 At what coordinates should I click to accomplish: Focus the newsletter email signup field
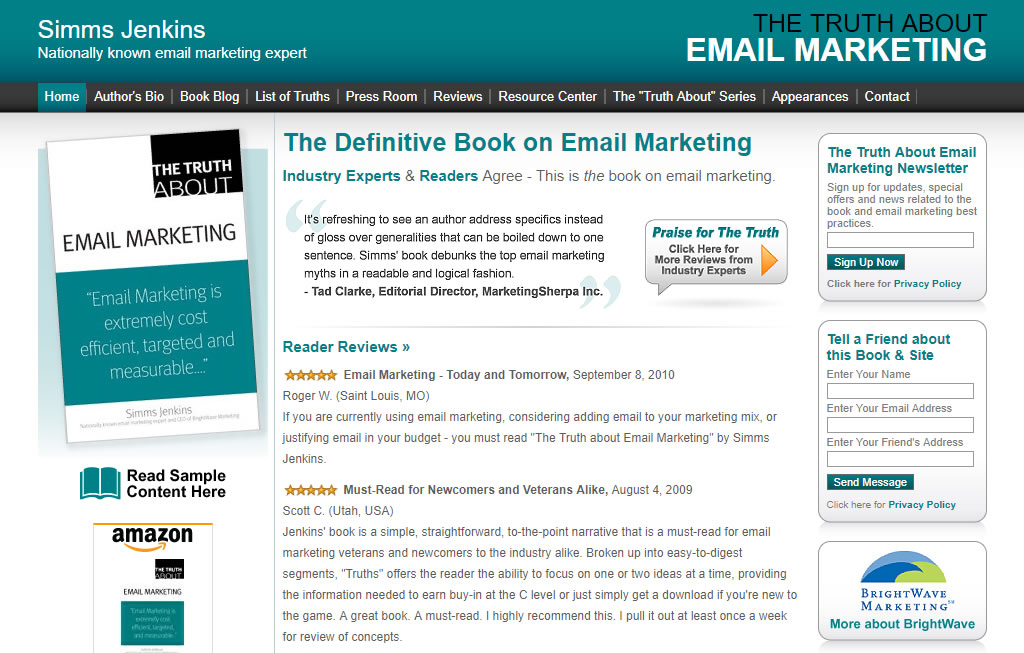[x=900, y=240]
